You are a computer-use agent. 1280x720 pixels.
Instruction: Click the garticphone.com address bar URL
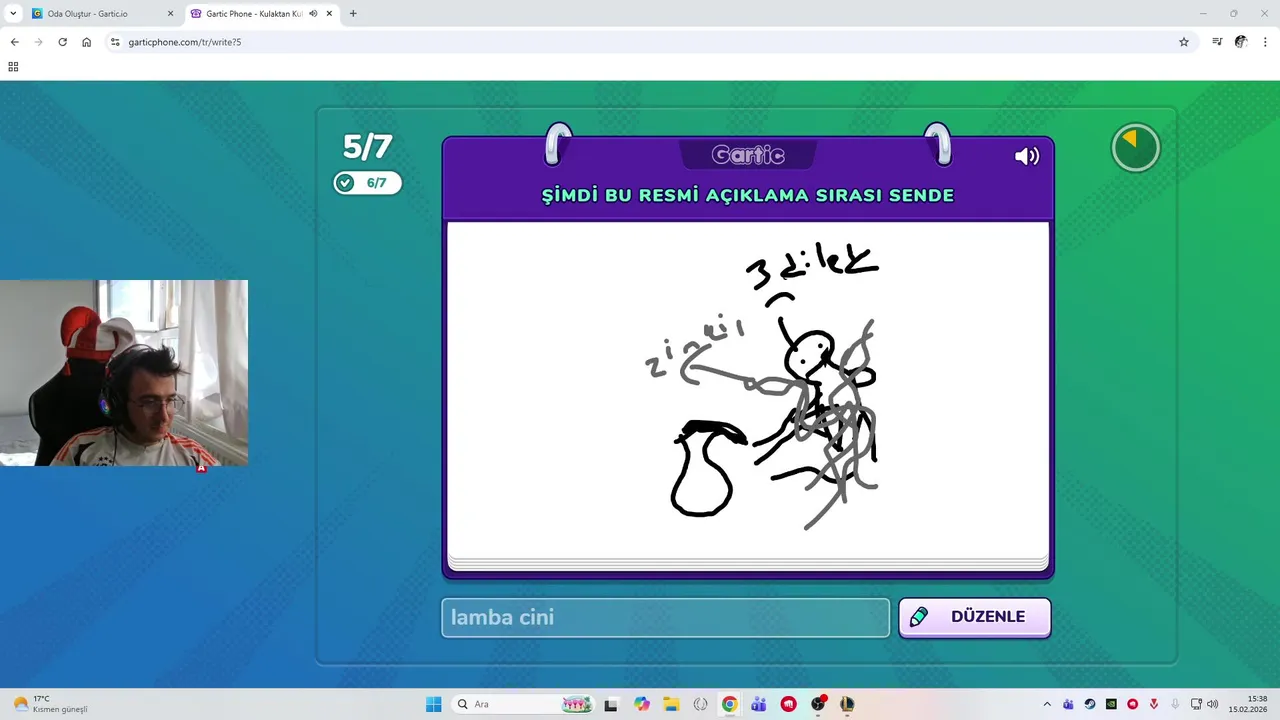click(185, 42)
